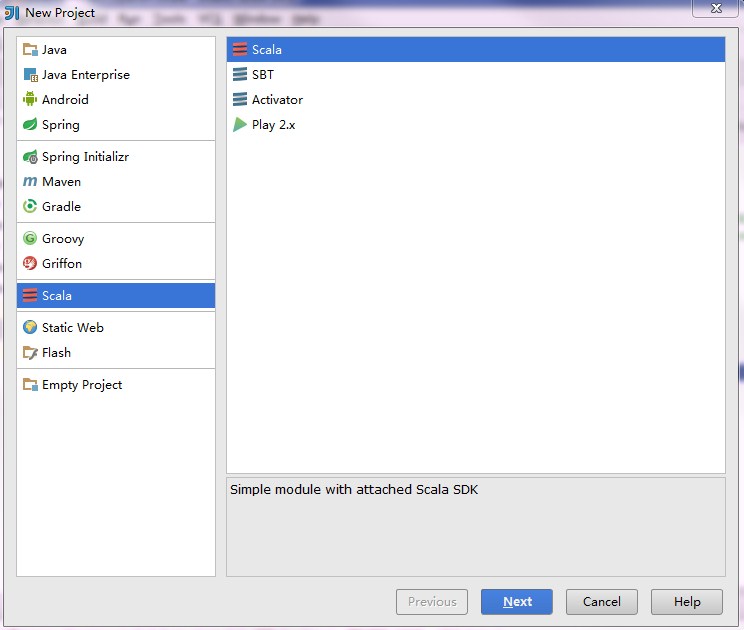Click the Next button

pos(517,602)
